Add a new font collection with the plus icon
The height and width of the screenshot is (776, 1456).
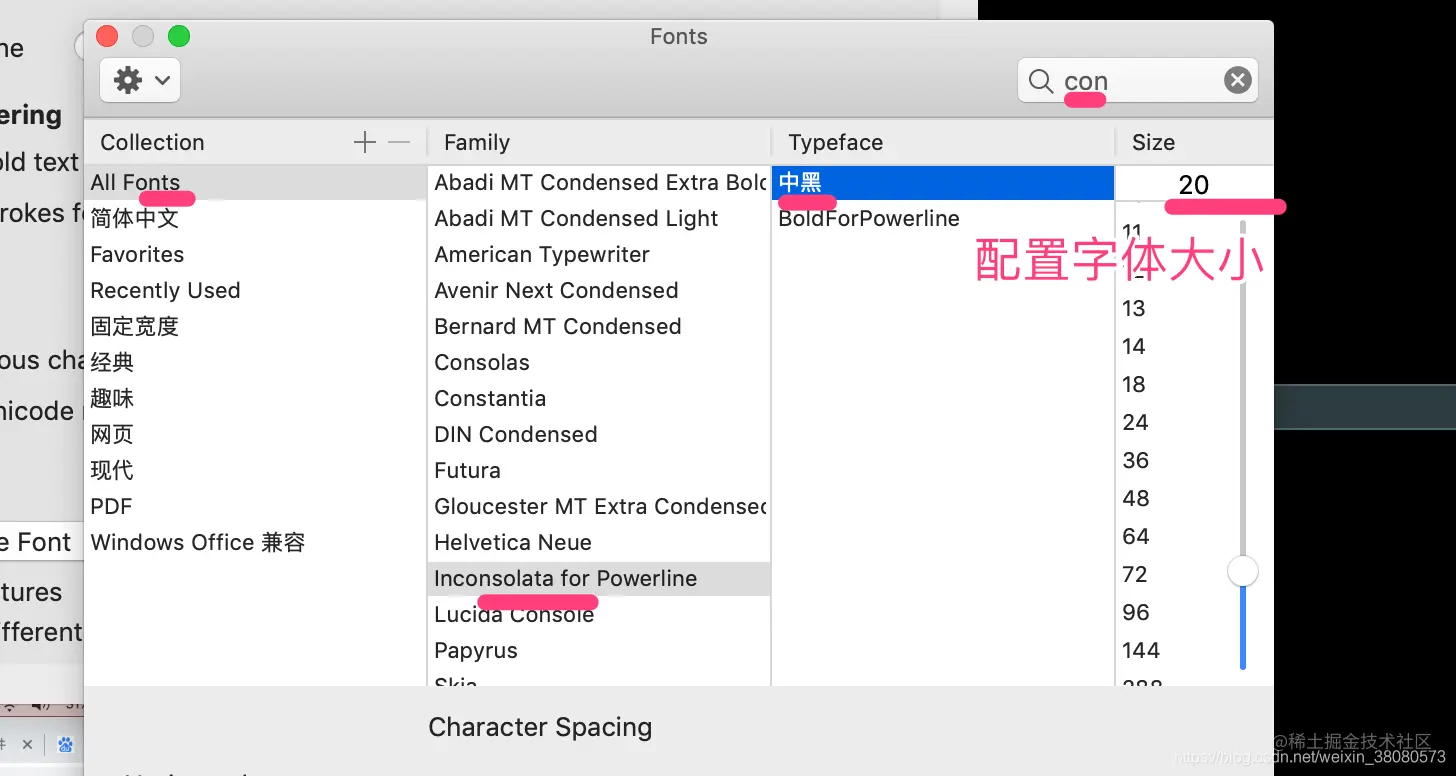coord(364,142)
